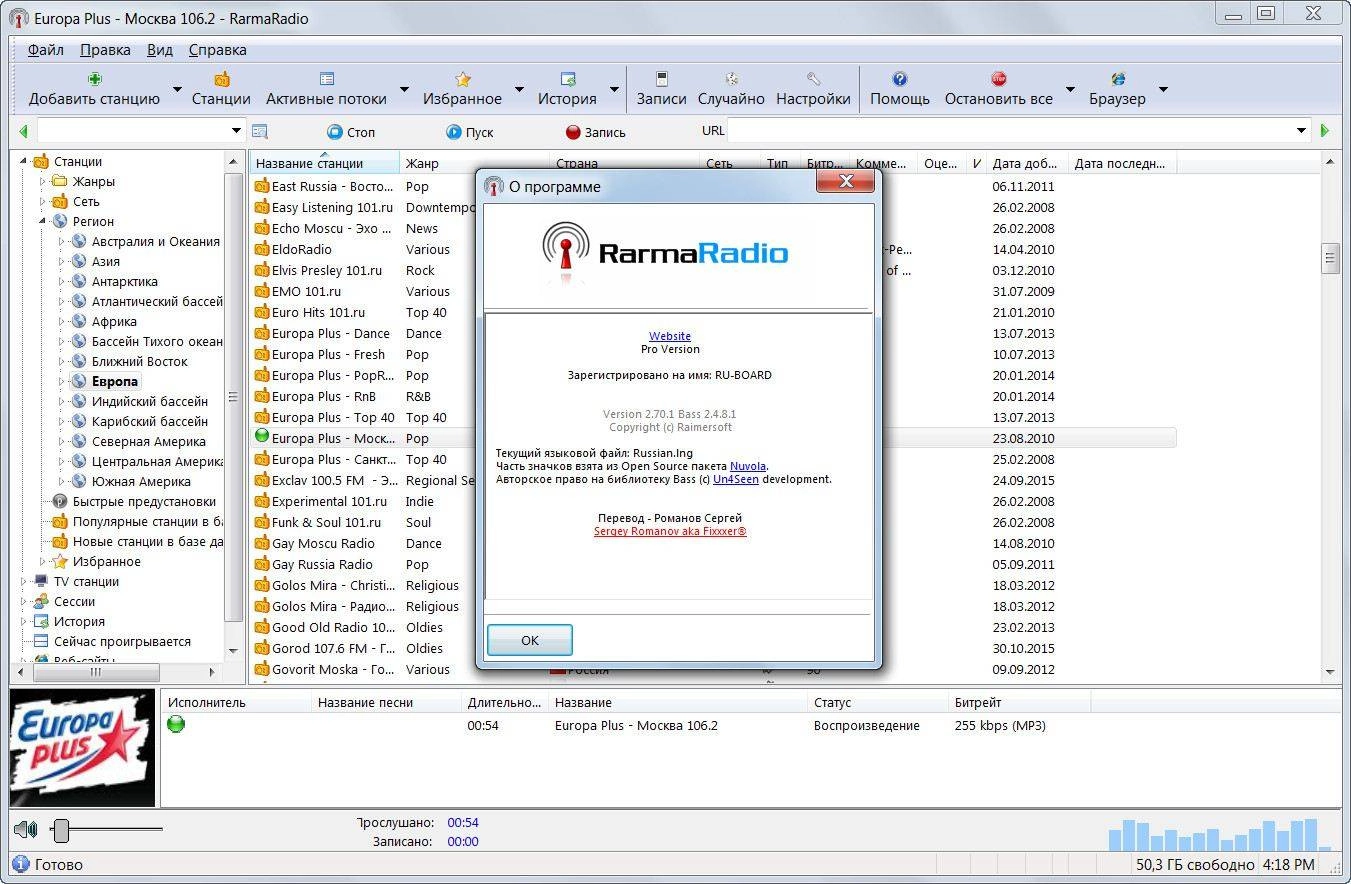
Task: Open Favorites dropdown arrow in toolbar
Action: (x=519, y=89)
